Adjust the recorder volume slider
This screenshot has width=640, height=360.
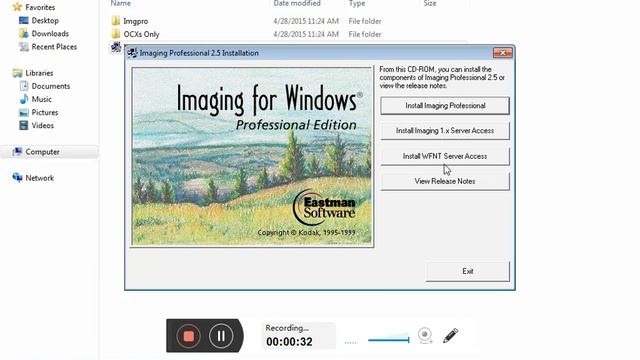tap(389, 339)
